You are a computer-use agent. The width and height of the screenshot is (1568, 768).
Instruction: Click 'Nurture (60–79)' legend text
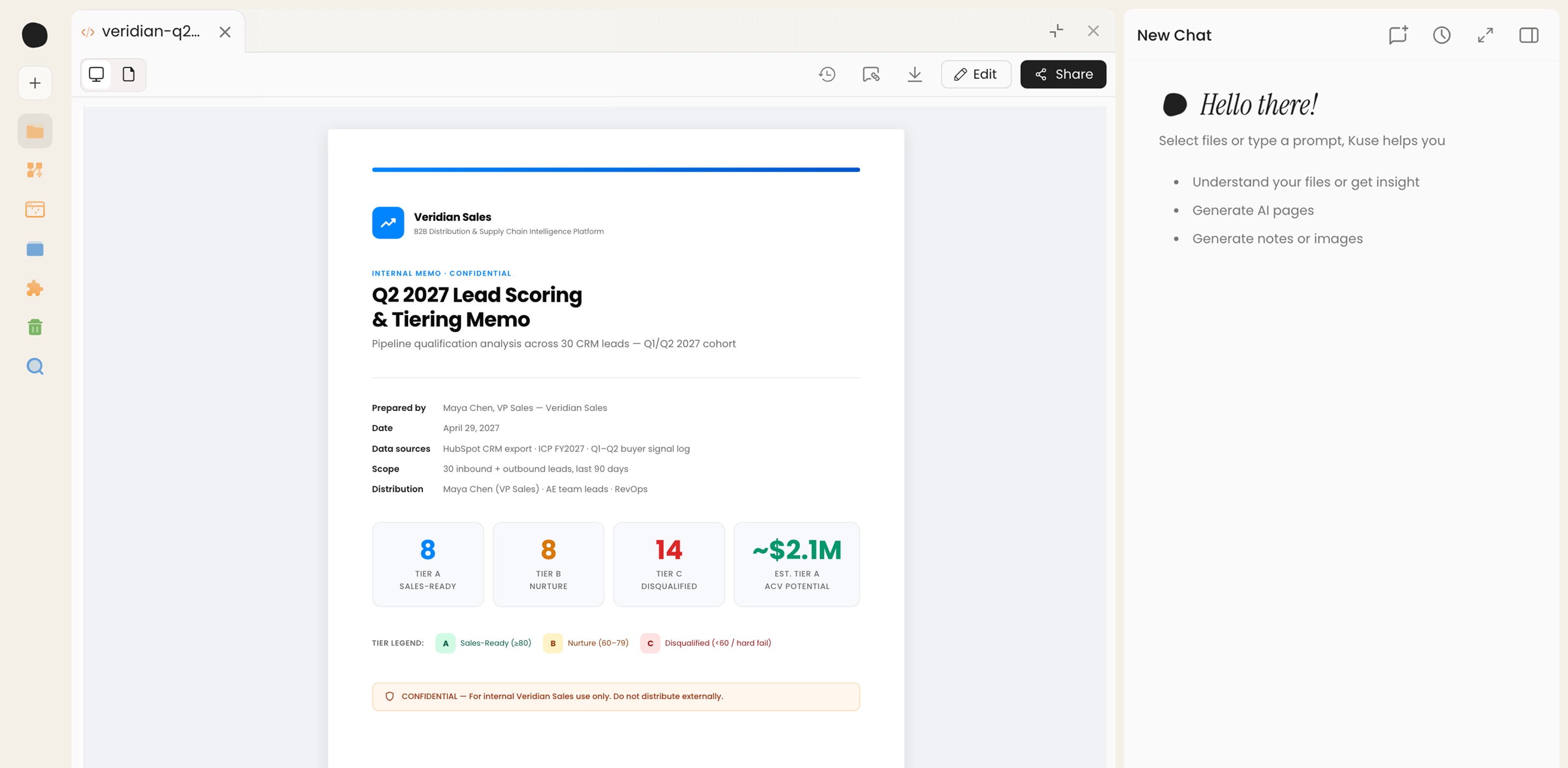(x=598, y=643)
